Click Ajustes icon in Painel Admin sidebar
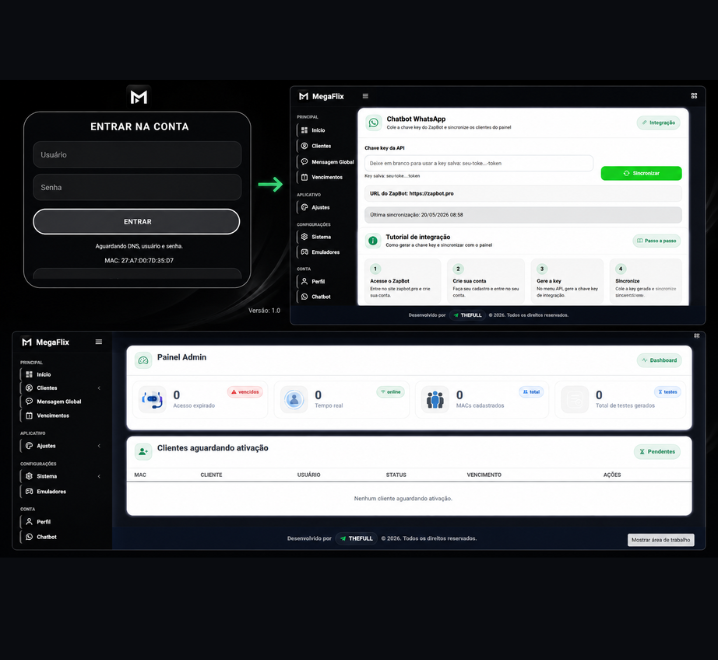The width and height of the screenshot is (718, 660). coord(29,446)
